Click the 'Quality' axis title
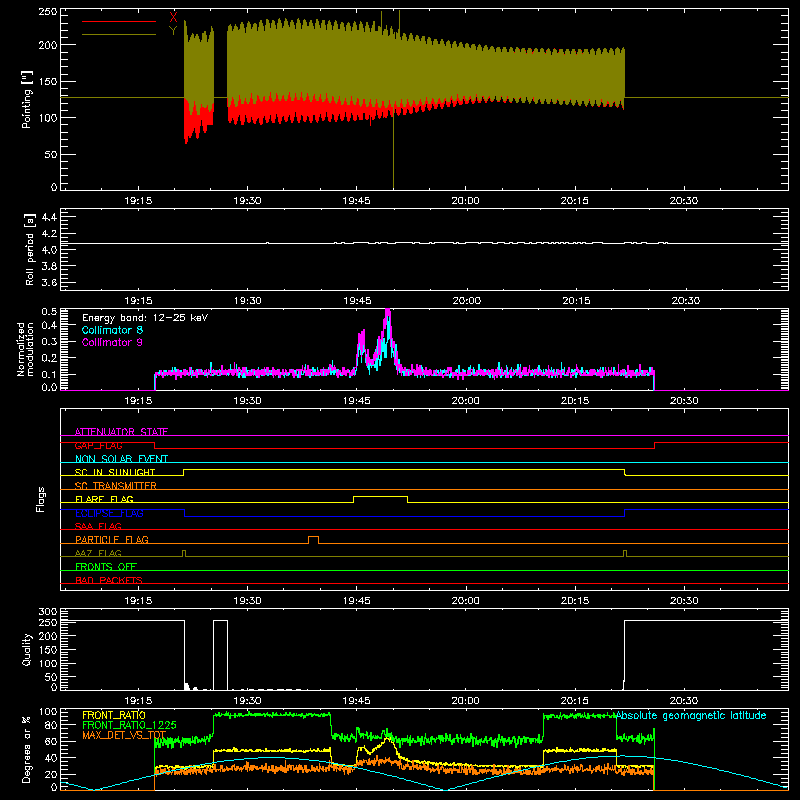The height and width of the screenshot is (800, 800). point(27,649)
